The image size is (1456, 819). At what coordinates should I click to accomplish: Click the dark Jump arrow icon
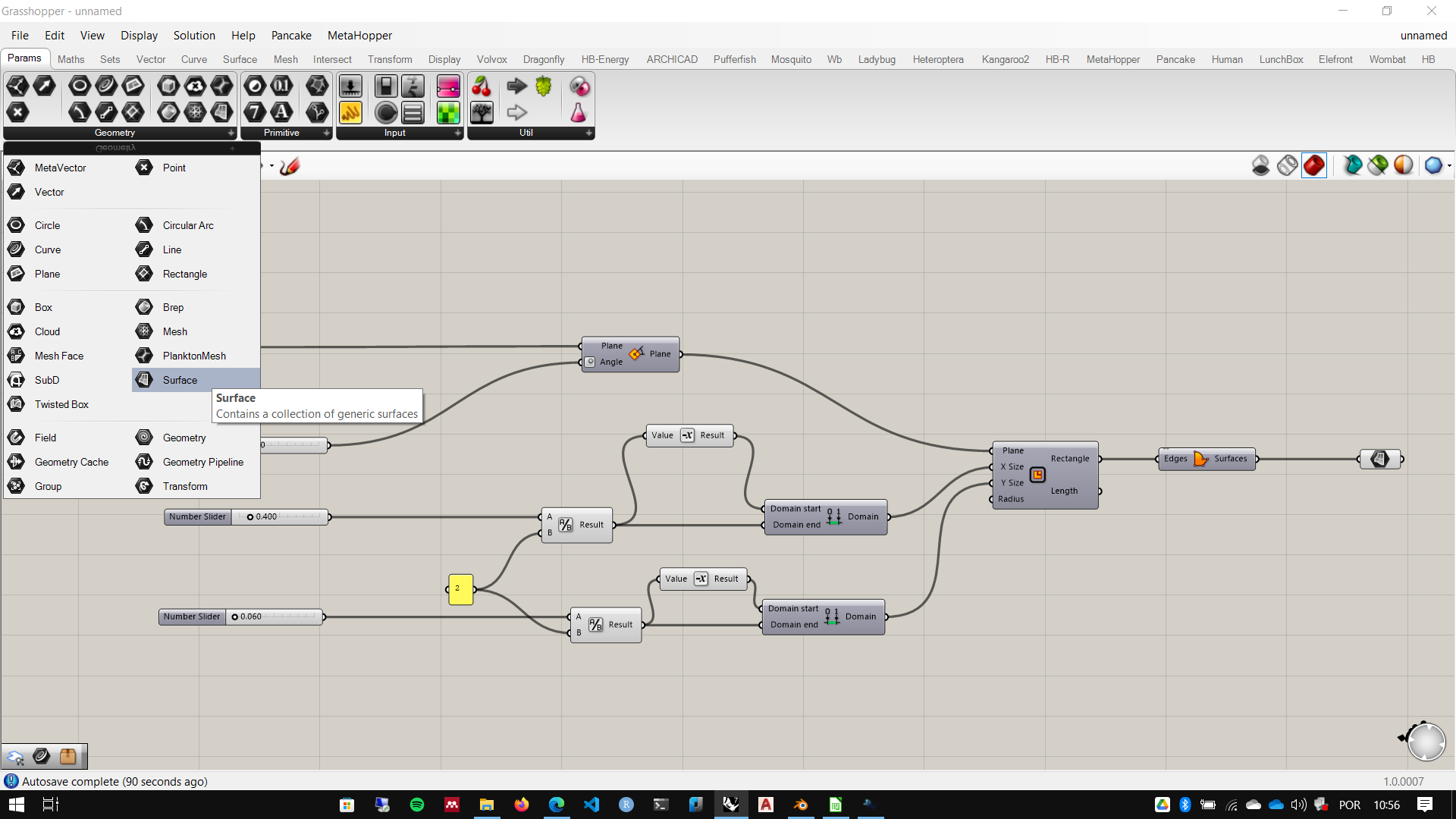click(517, 86)
